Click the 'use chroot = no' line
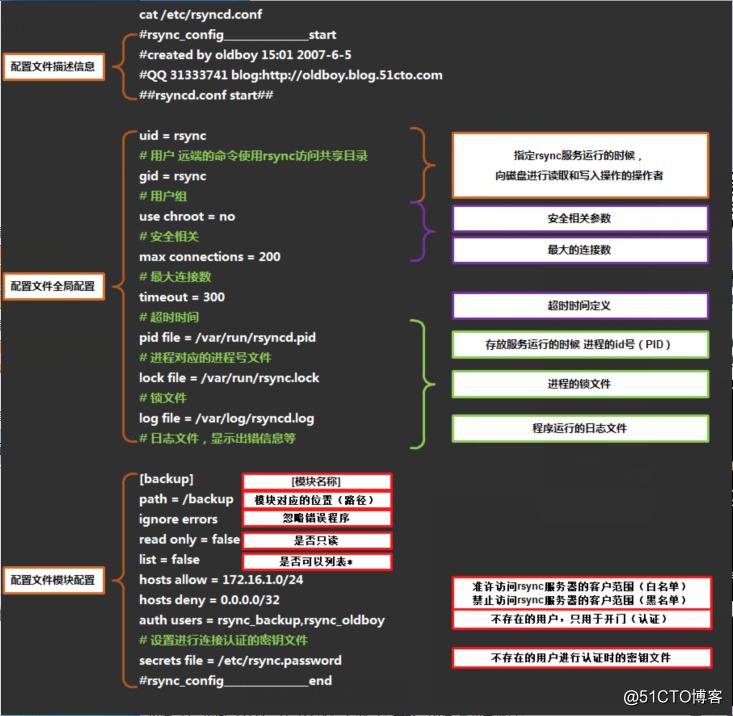Screen dimensions: 733x716 187,216
